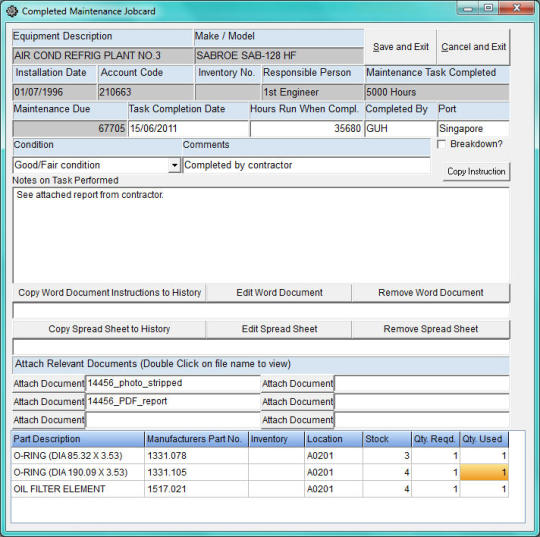540x537 pixels.
Task: Select the 14456_photo_stripped attachment field
Action: [173, 383]
